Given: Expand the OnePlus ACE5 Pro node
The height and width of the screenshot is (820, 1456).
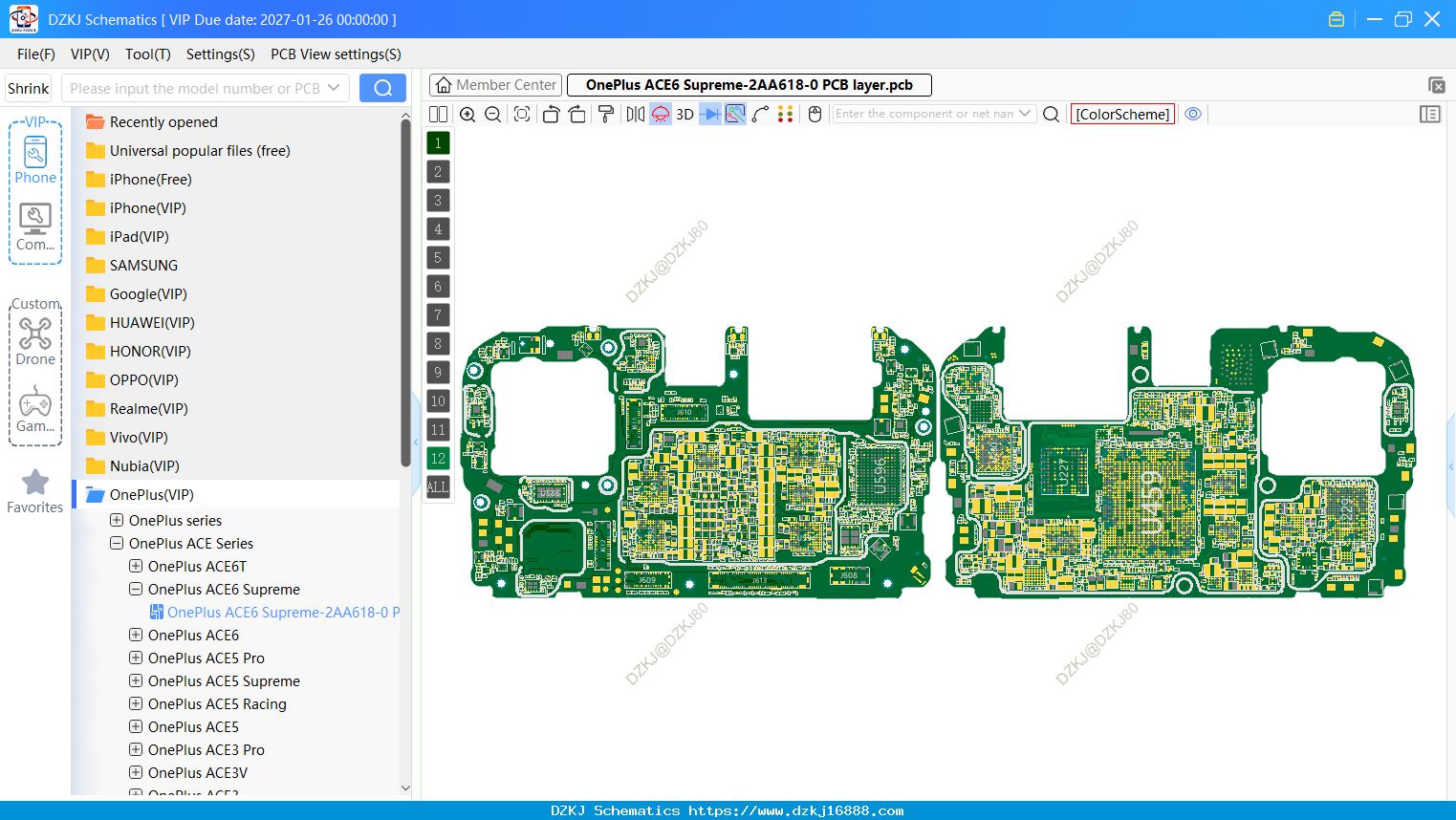Looking at the screenshot, I should pos(136,658).
